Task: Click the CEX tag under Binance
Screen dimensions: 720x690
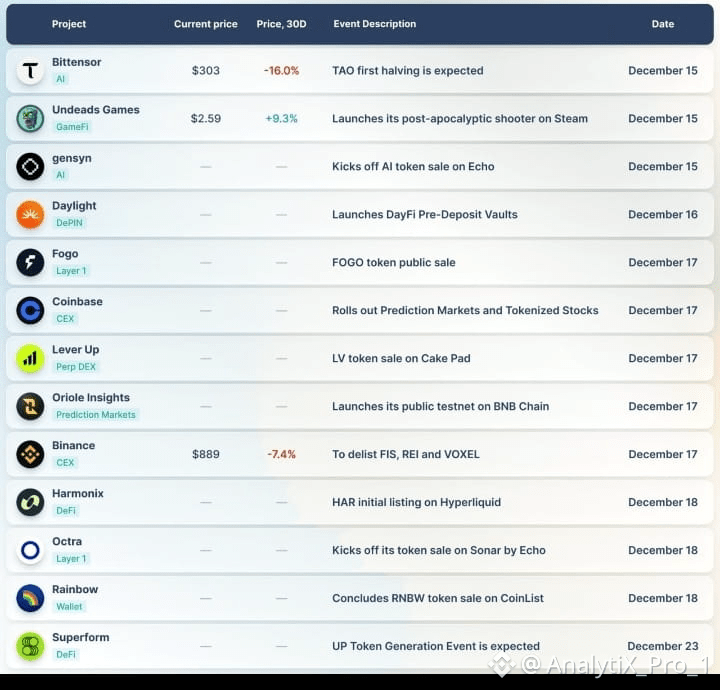Action: [65, 463]
